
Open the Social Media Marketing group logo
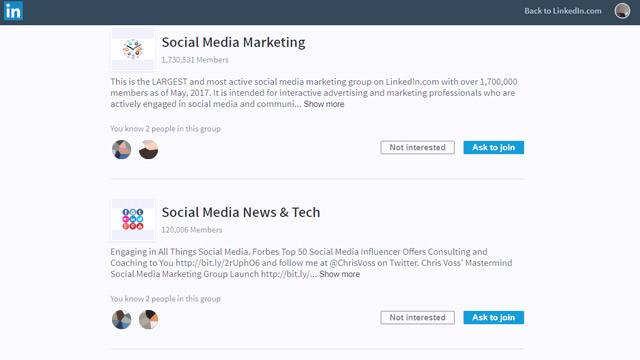[x=133, y=49]
